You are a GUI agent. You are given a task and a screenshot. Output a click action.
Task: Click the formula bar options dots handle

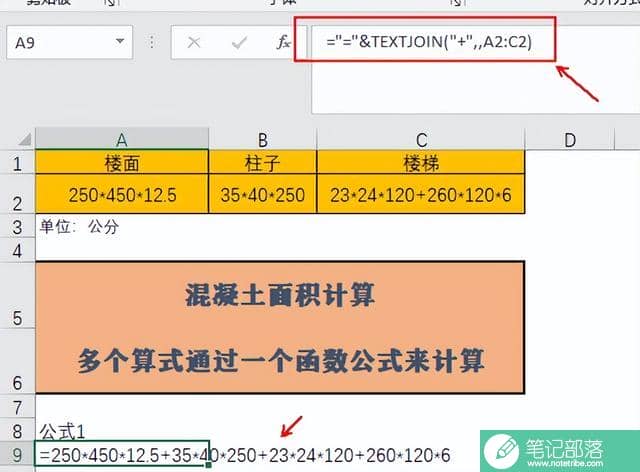[x=151, y=42]
